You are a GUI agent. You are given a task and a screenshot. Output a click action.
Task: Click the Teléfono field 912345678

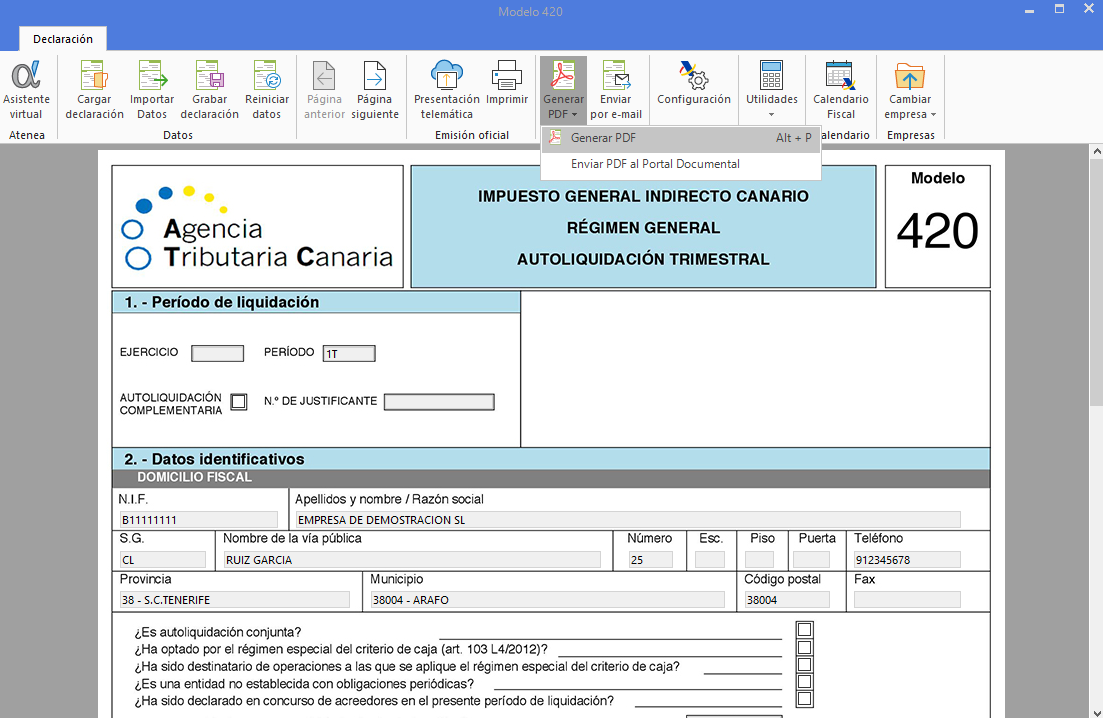tap(907, 560)
